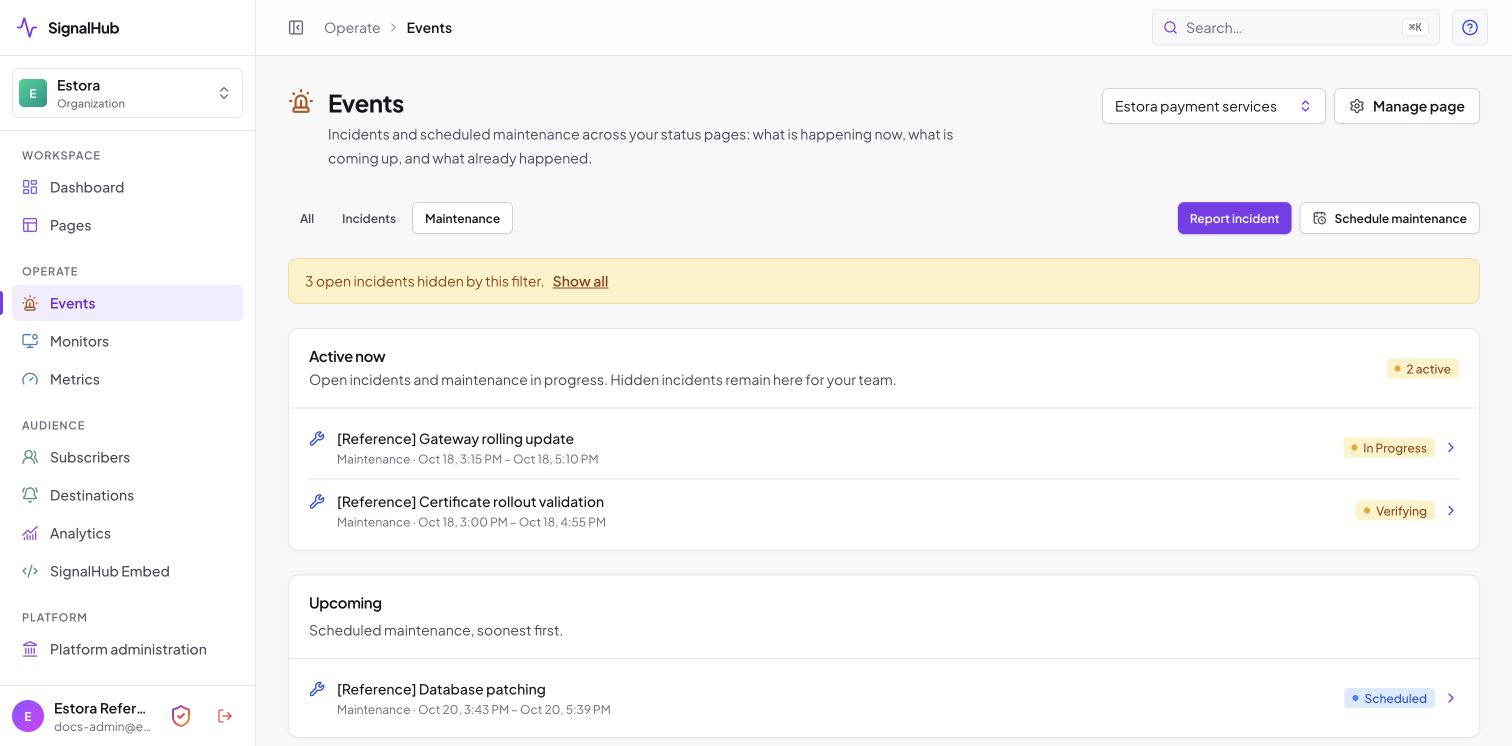Switch to the All tab
Screen dimensions: 1512x746
click(307, 218)
